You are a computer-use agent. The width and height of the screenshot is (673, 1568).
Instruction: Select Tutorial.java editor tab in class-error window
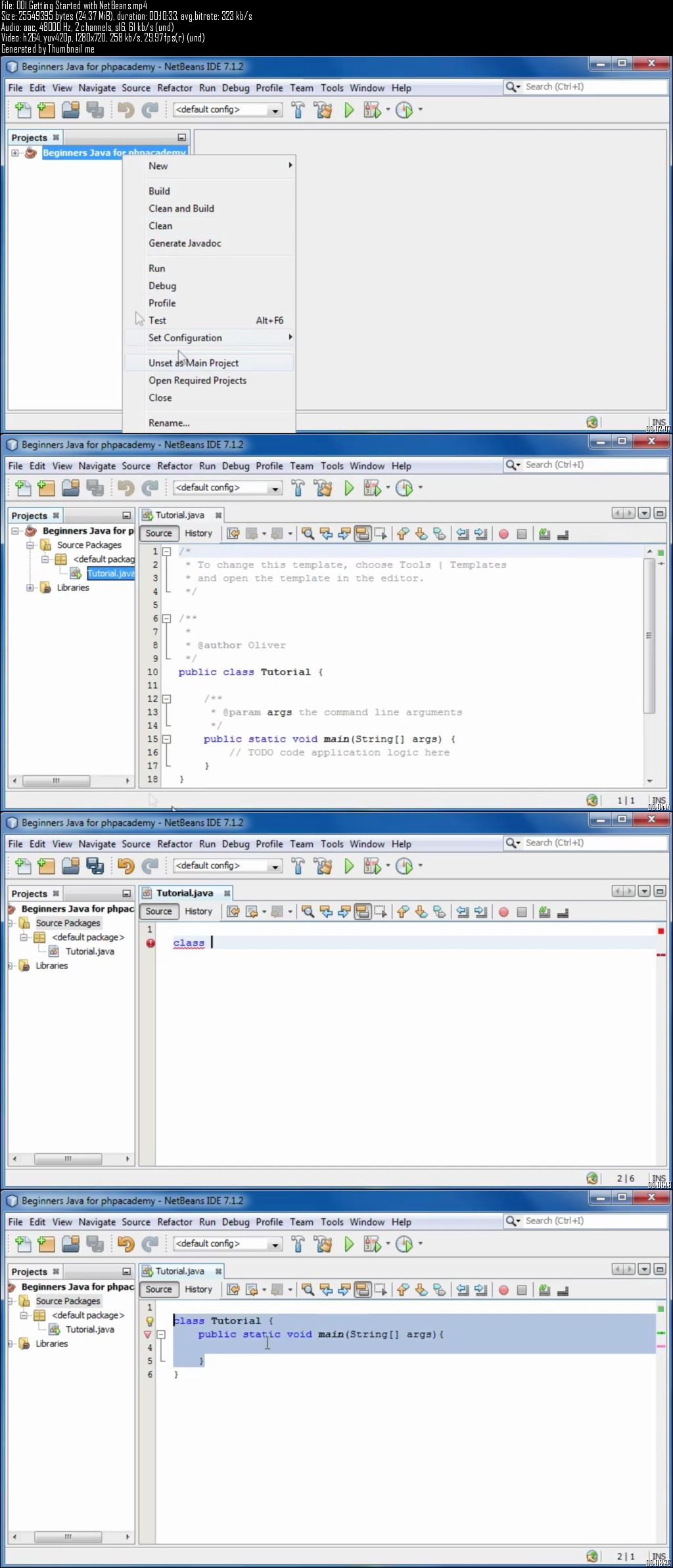point(185,893)
